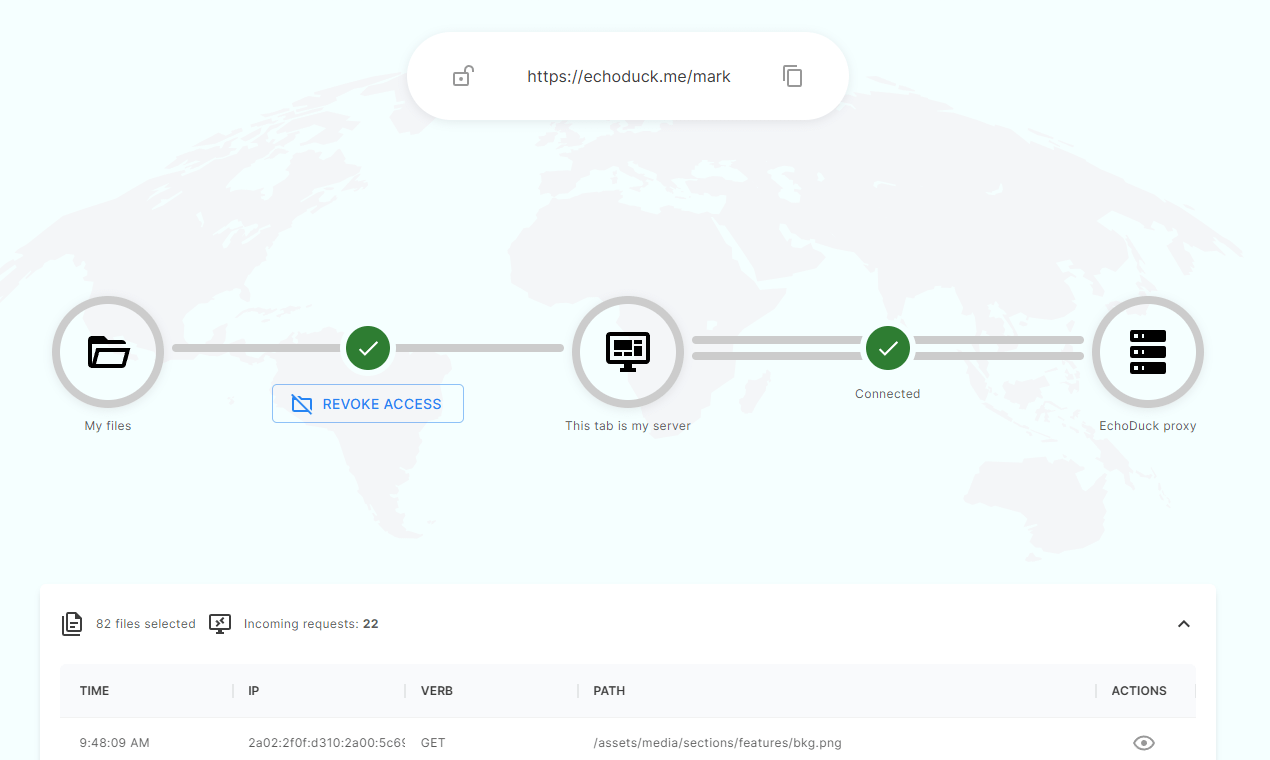Click the green checkmark near Connected
Screen dimensions: 1270x760
click(x=888, y=348)
